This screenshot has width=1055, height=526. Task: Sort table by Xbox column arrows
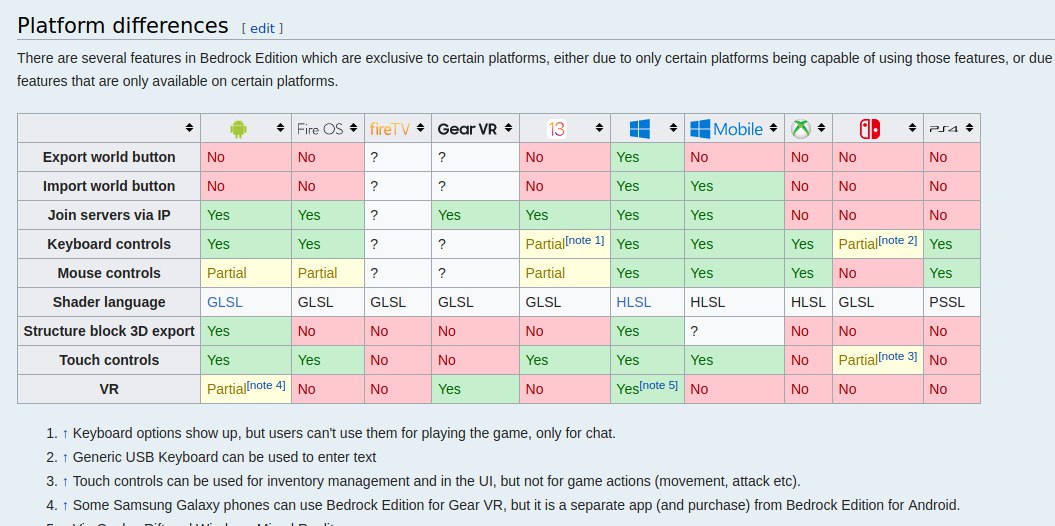click(821, 128)
